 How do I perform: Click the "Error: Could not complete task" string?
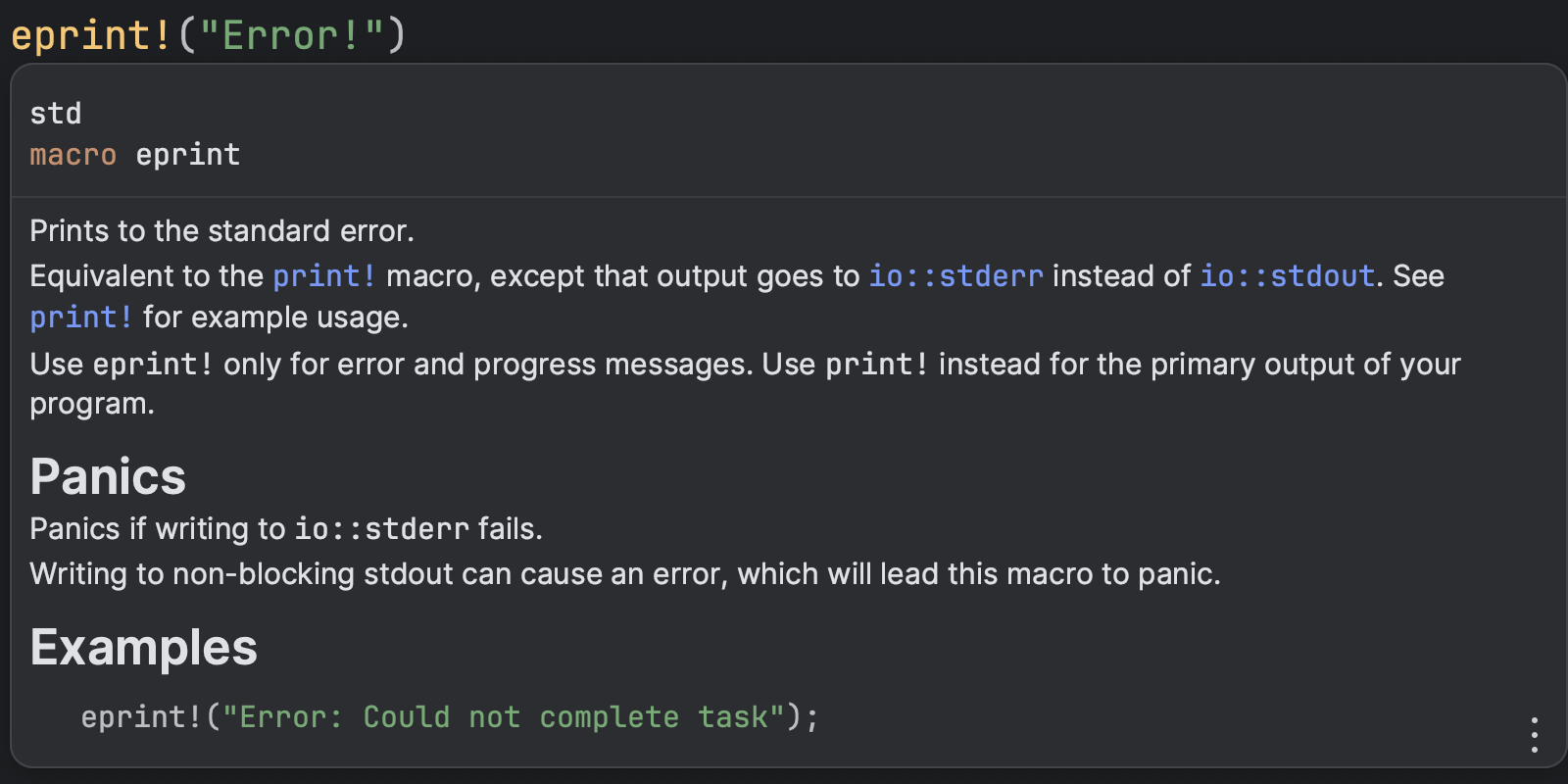coord(504,717)
